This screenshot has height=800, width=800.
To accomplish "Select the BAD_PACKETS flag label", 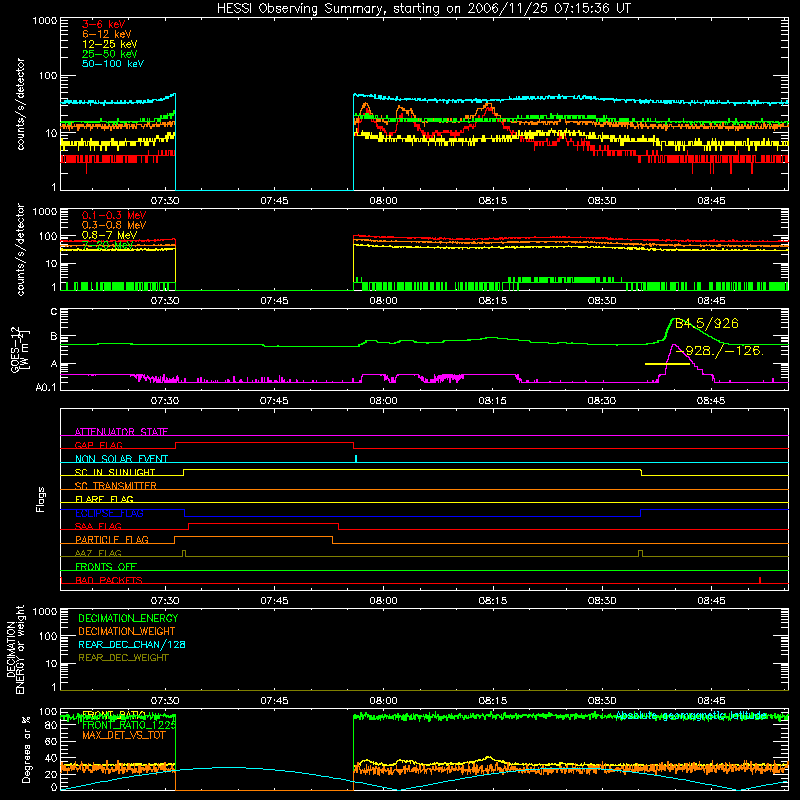I will tap(109, 580).
